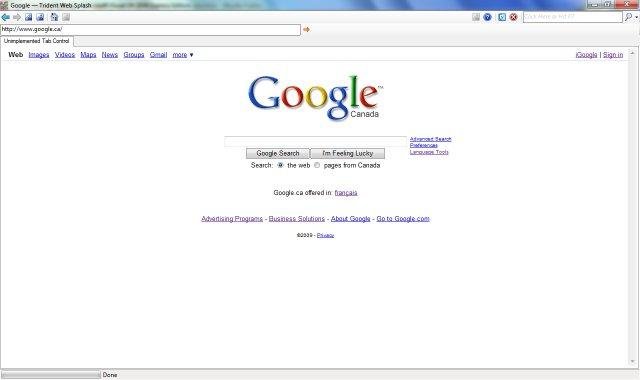Click the teal refresh icon in toolbar

click(x=502, y=17)
